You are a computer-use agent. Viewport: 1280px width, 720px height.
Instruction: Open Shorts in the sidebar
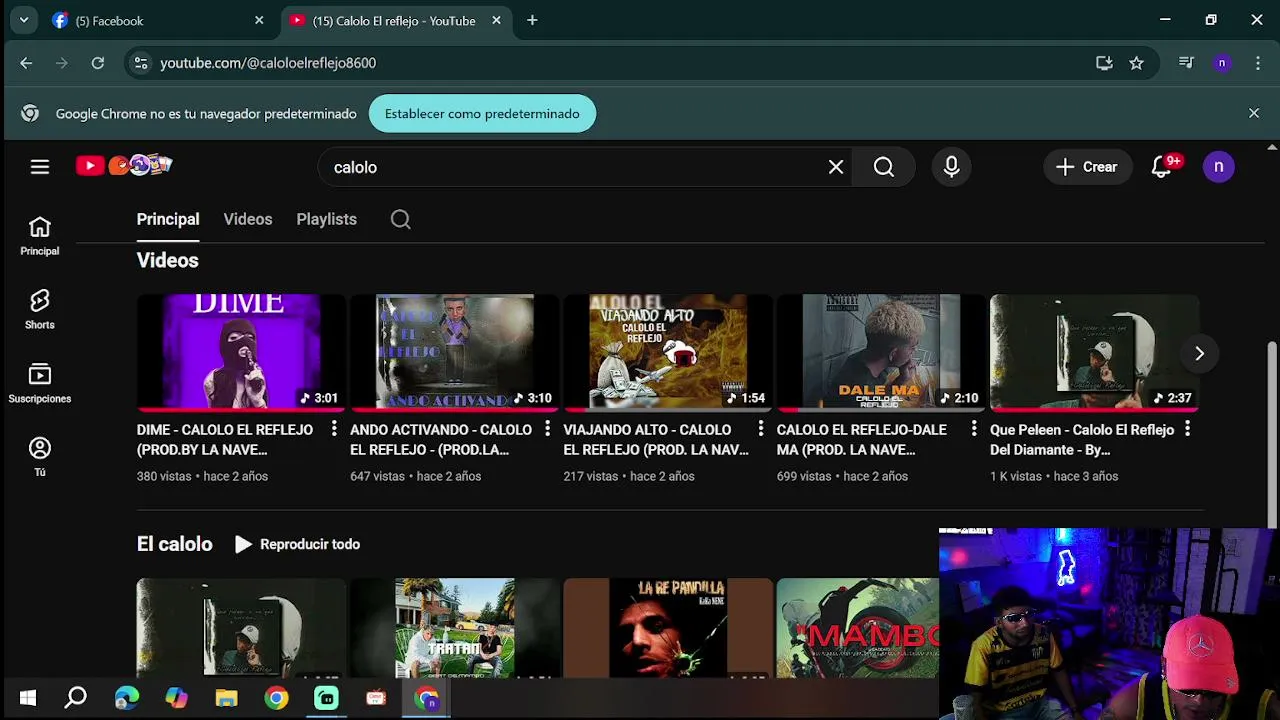point(40,310)
